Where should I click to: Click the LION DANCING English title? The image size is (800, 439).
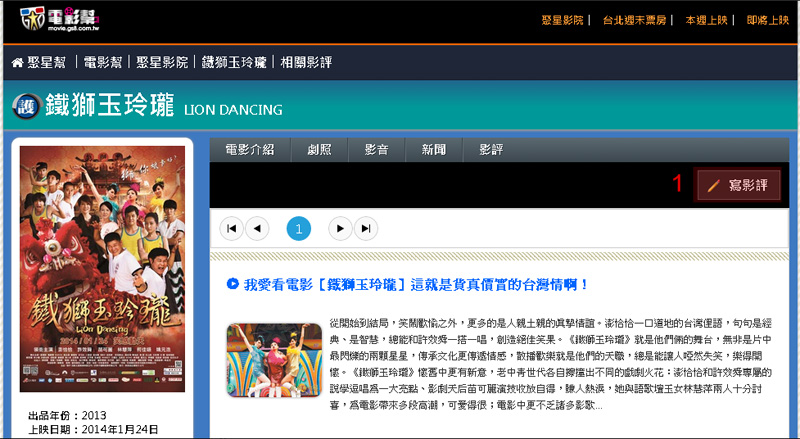coord(233,110)
